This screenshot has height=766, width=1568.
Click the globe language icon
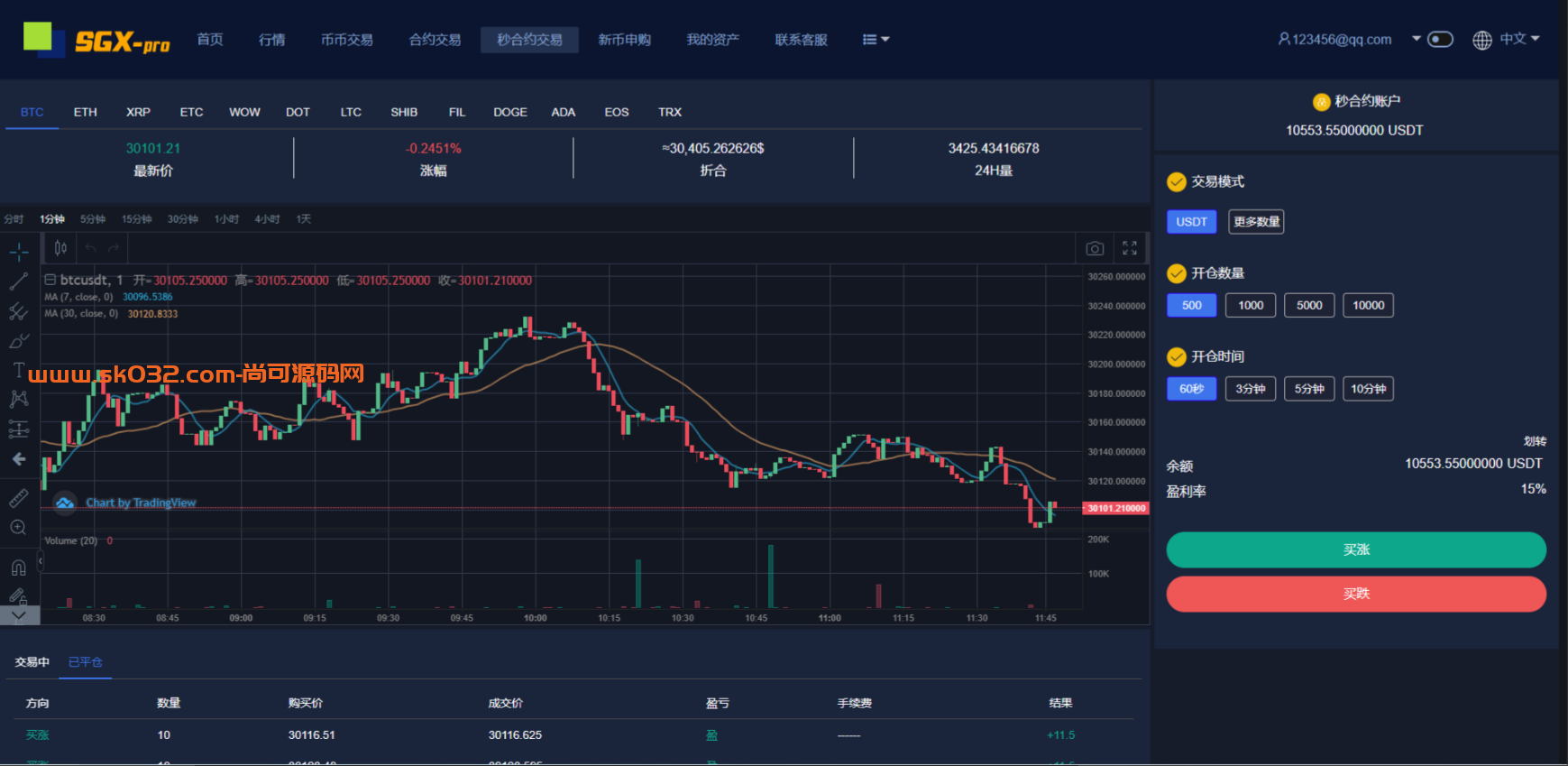[x=1481, y=40]
